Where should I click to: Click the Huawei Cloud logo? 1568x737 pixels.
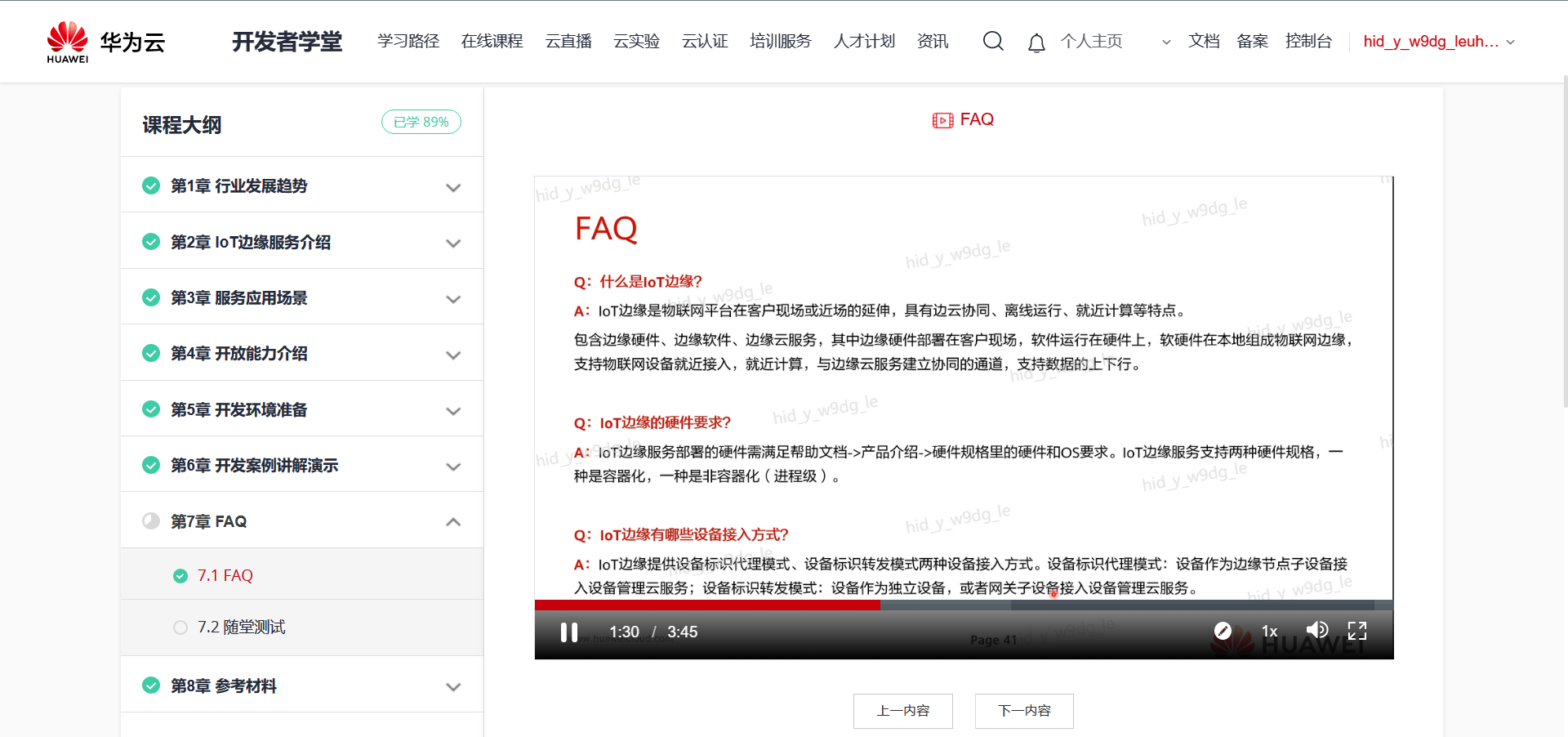[106, 42]
